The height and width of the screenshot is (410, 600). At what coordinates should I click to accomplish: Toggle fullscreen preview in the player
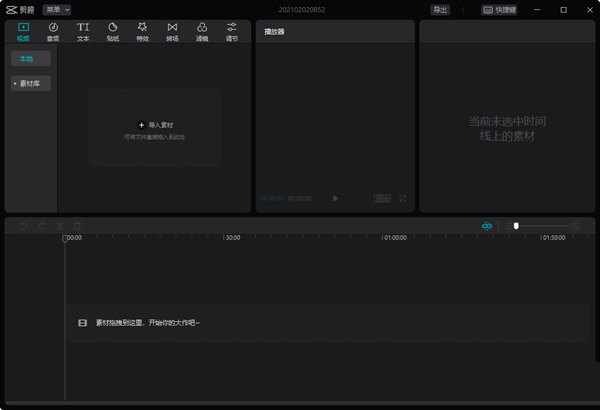(403, 199)
